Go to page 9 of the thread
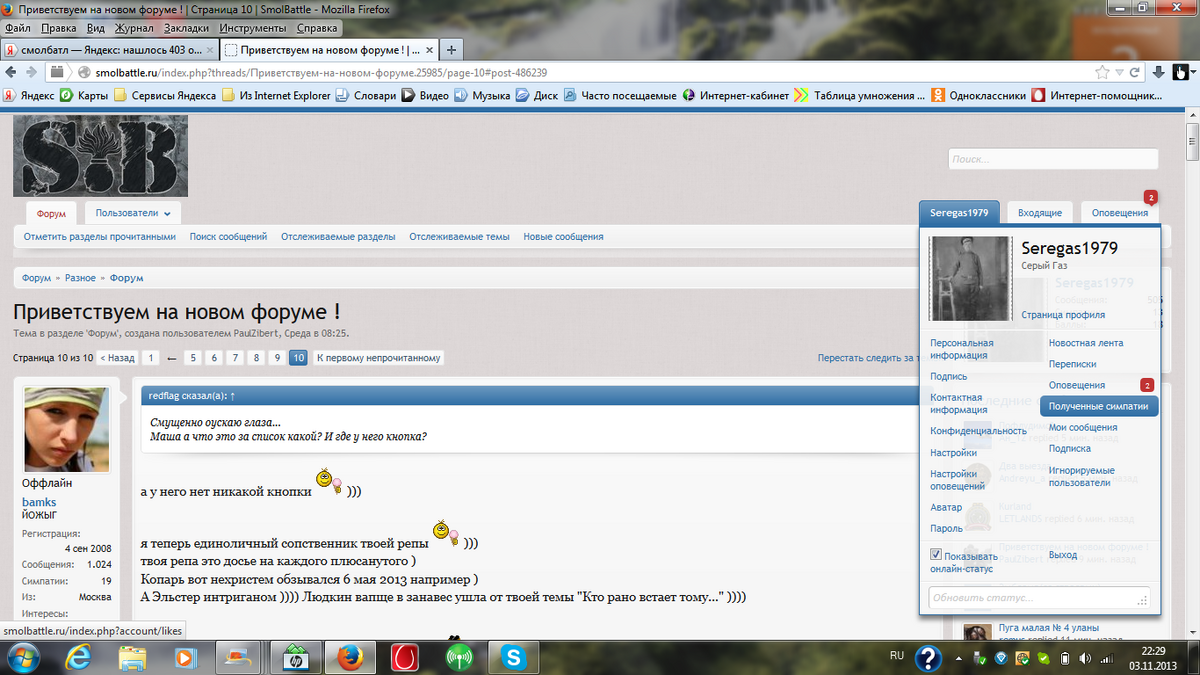Viewport: 1200px width, 675px height. [x=278, y=358]
